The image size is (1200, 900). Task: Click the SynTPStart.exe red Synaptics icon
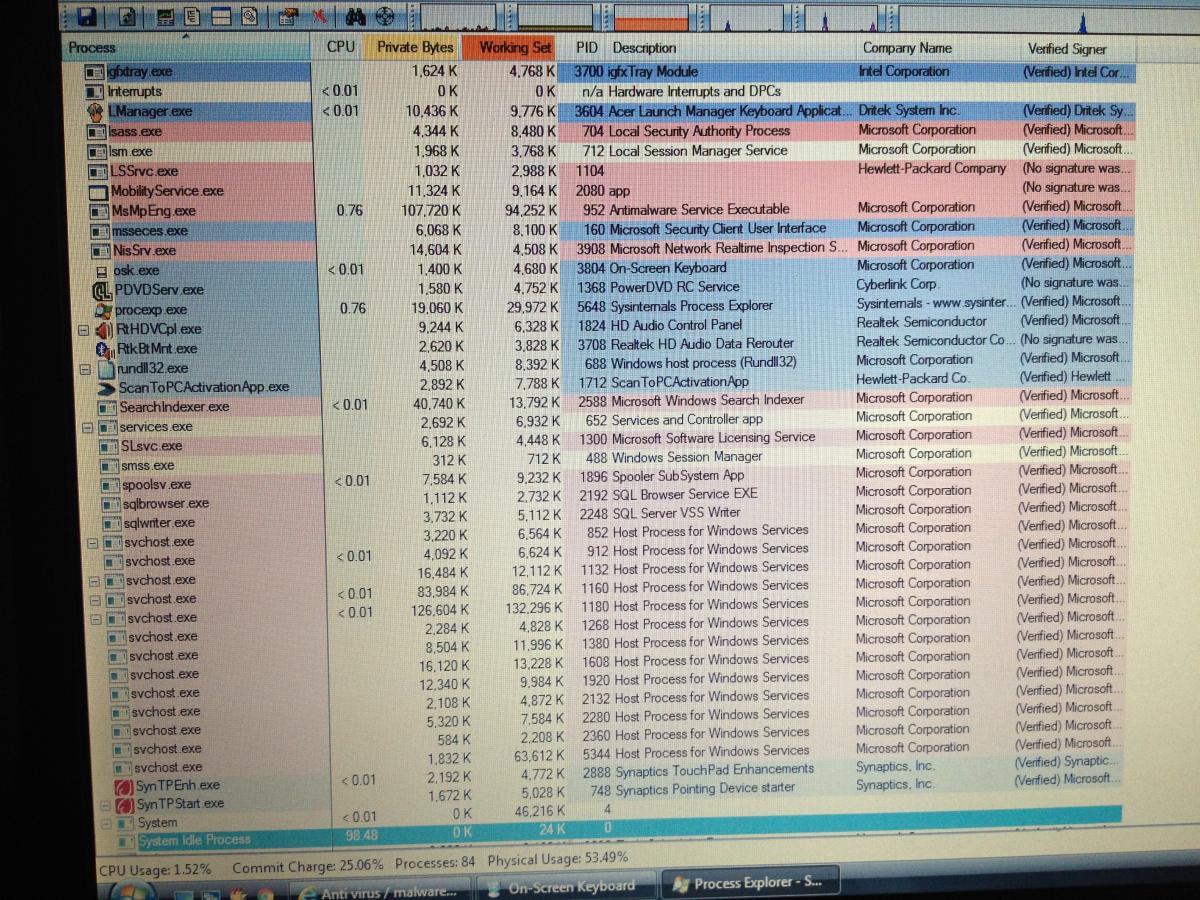click(125, 804)
